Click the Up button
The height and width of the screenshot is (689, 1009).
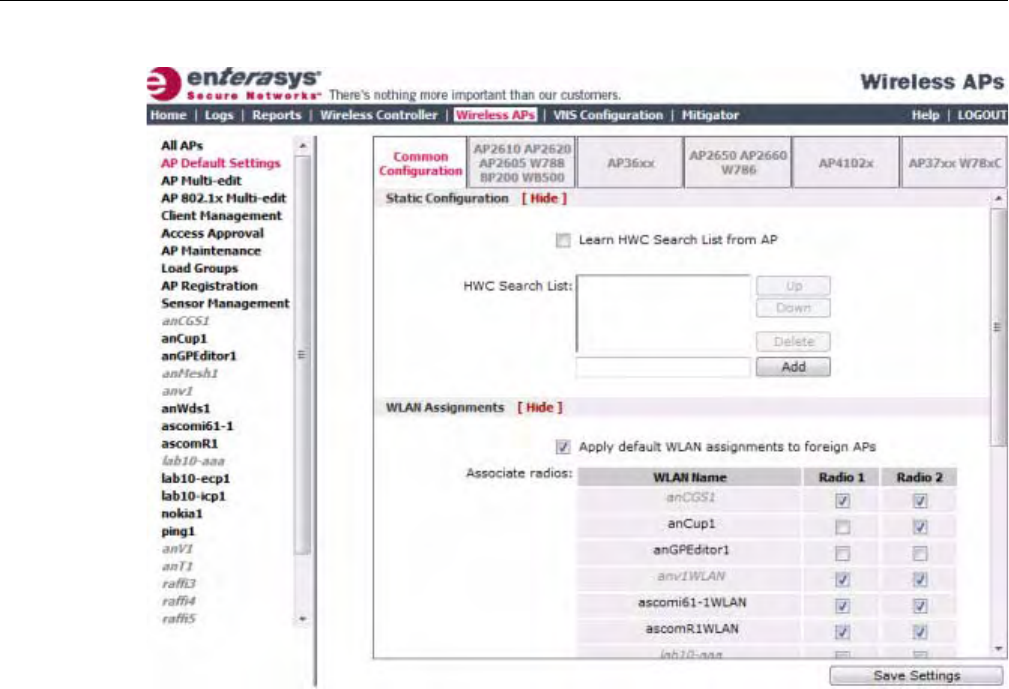(793, 286)
